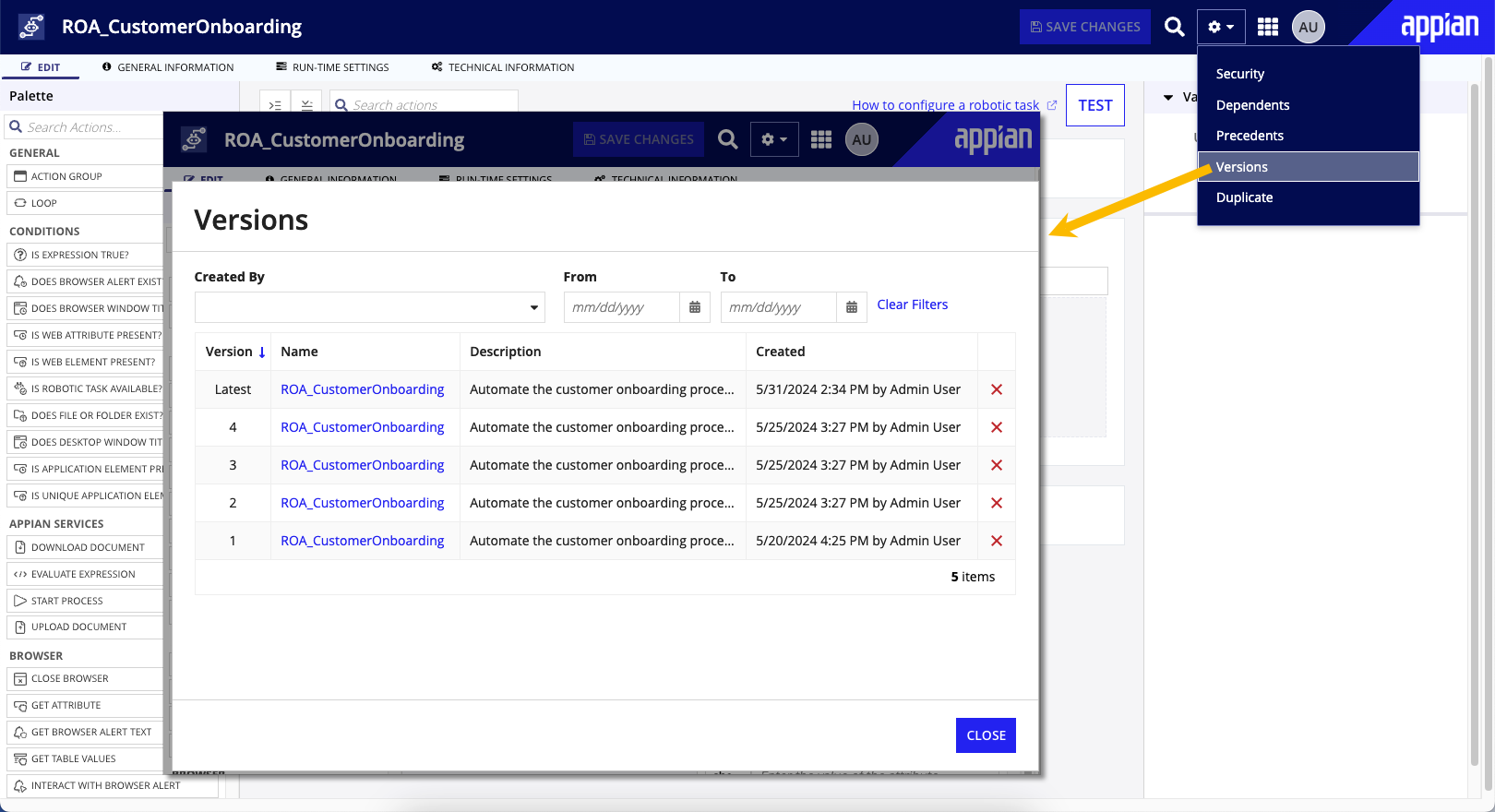Screen dimensions: 1495x812
Task: Add Get Table Values action
Action: pos(85,758)
